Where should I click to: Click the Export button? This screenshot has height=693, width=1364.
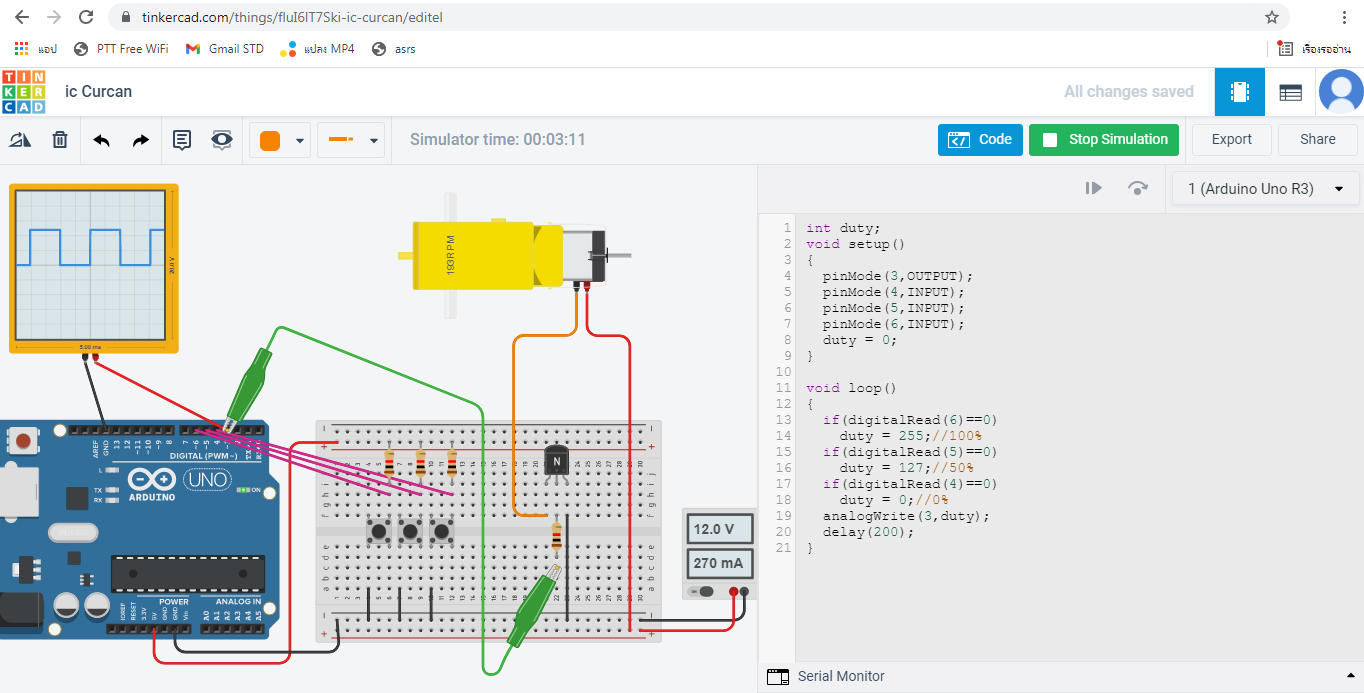(1231, 140)
